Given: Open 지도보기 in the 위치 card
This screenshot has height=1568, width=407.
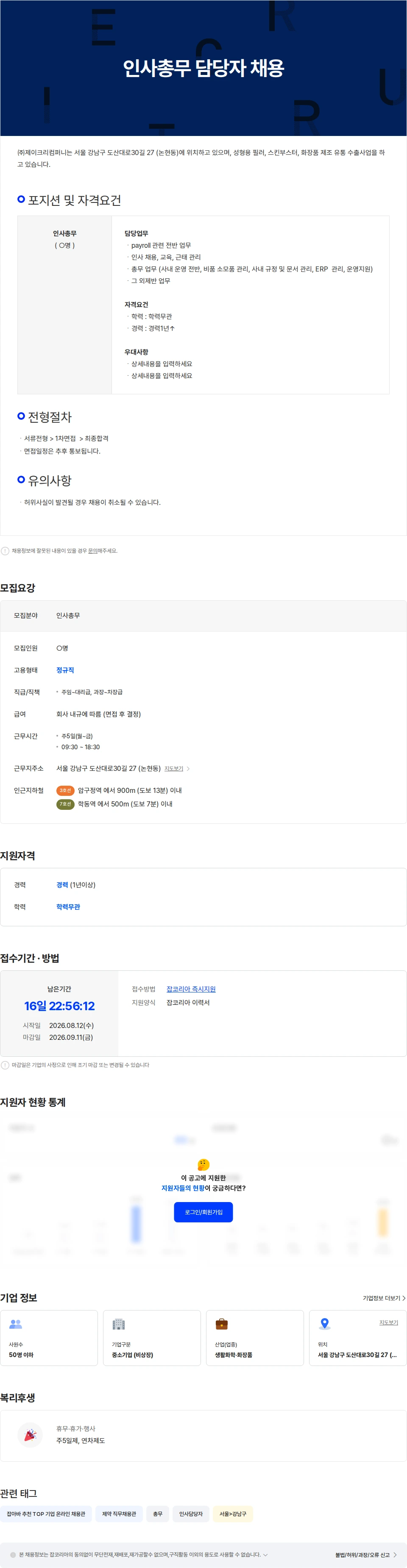Looking at the screenshot, I should 388,1322.
